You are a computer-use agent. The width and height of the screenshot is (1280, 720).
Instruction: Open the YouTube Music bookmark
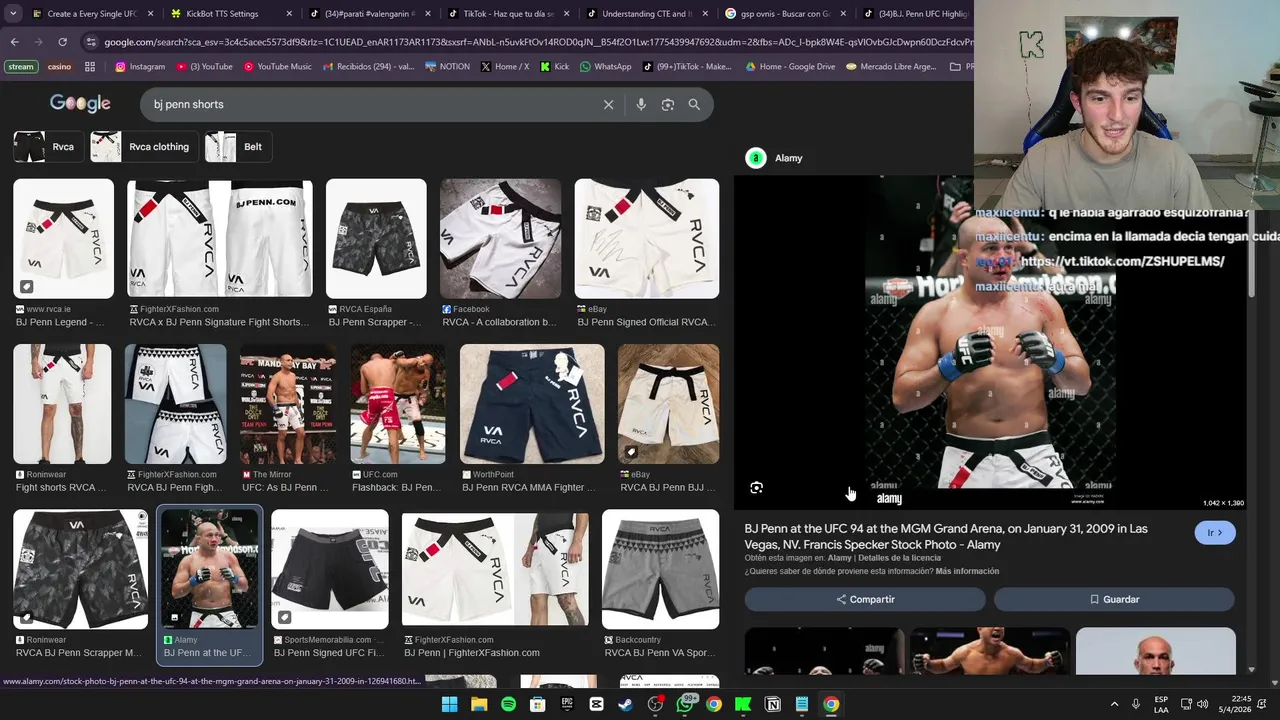278,67
